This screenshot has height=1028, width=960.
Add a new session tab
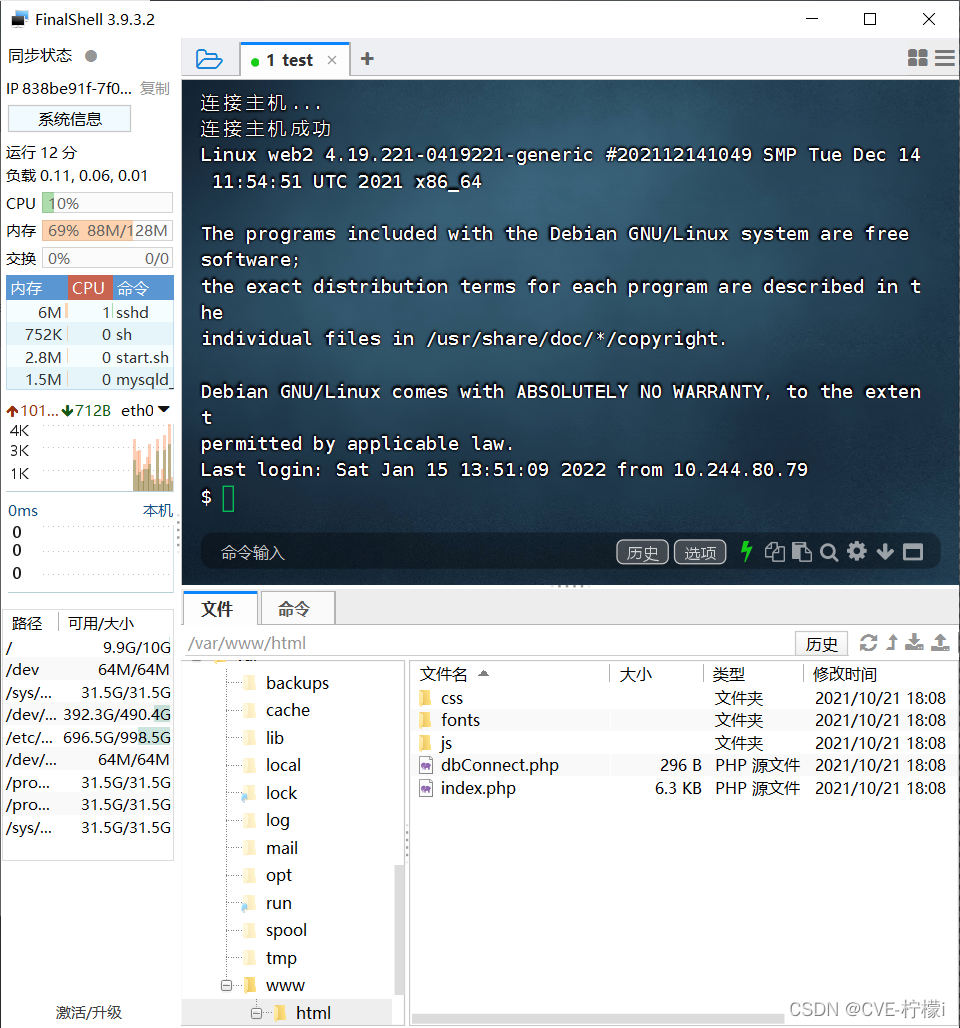(367, 59)
